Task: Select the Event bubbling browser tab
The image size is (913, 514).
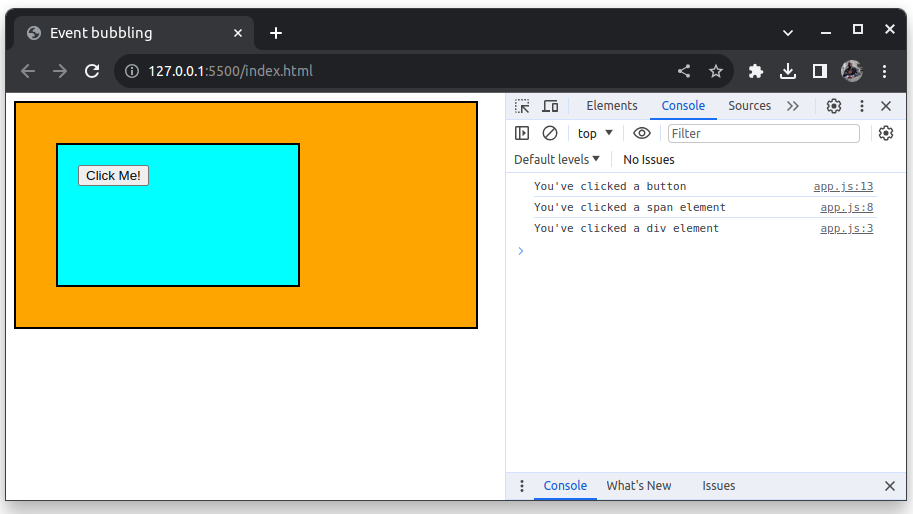Action: (x=134, y=33)
